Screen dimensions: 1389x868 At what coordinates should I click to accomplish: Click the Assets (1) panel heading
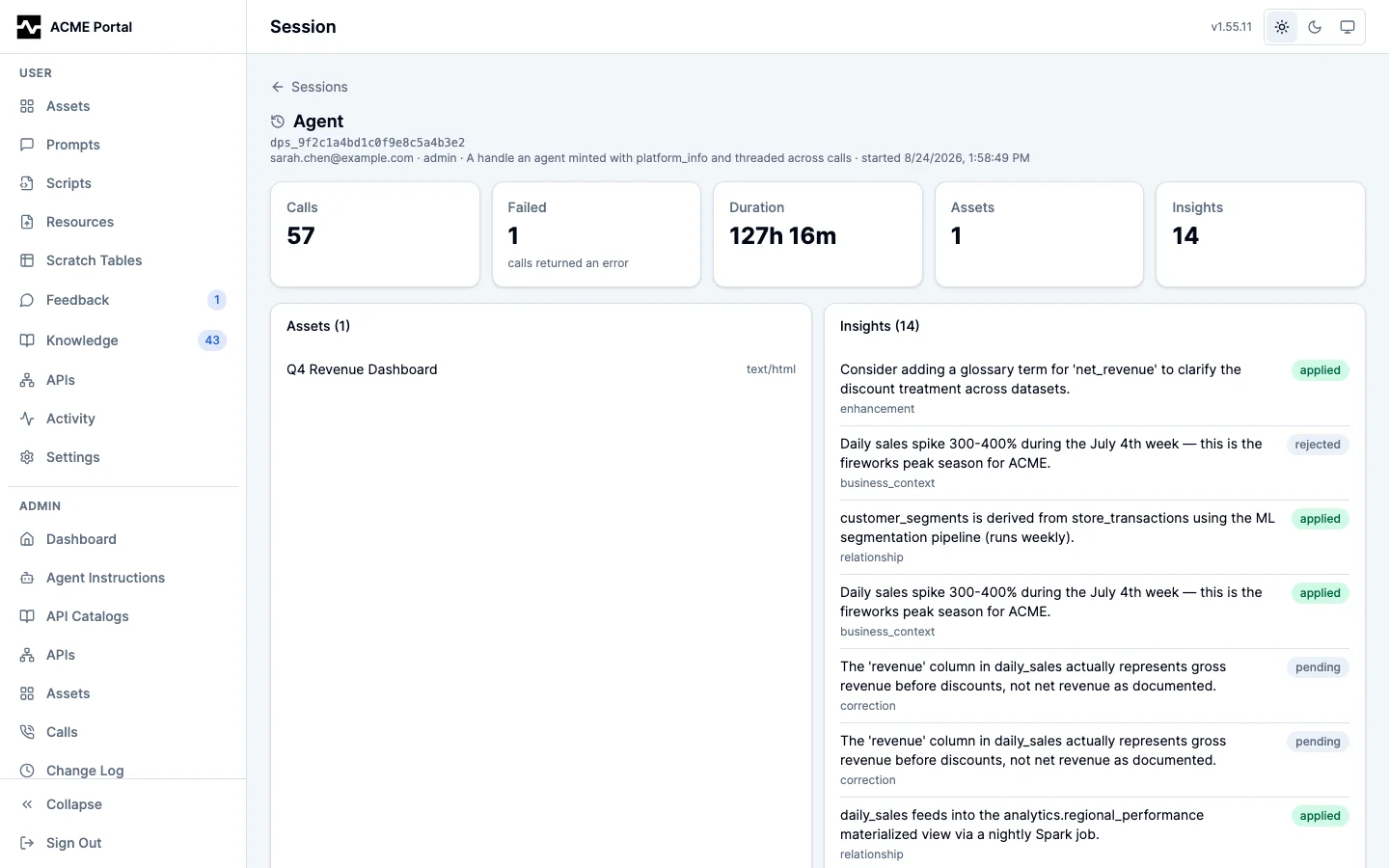[x=318, y=326]
